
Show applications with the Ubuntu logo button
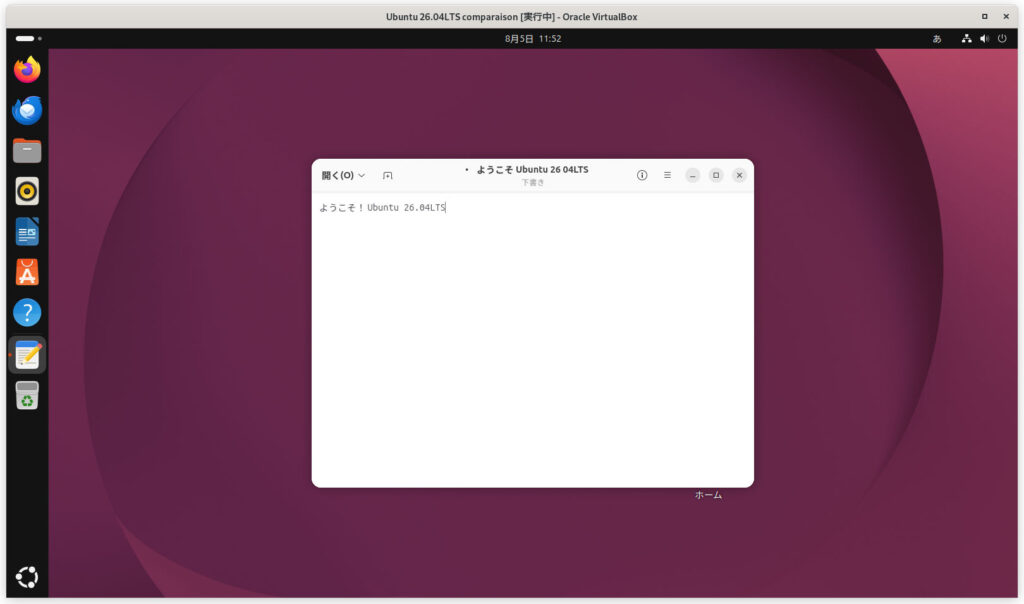point(27,577)
